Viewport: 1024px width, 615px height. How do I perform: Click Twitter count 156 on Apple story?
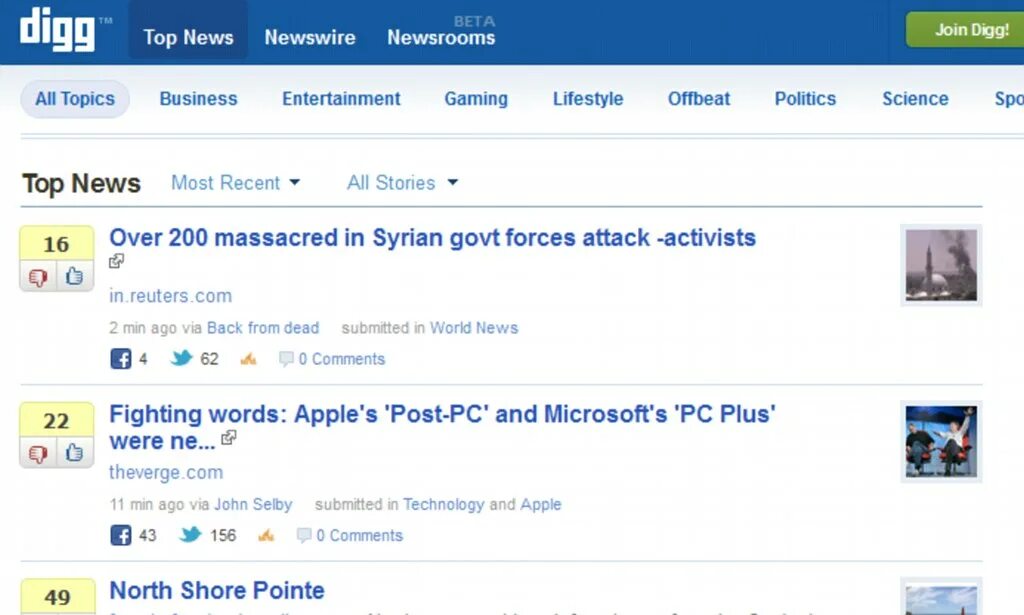[x=223, y=535]
